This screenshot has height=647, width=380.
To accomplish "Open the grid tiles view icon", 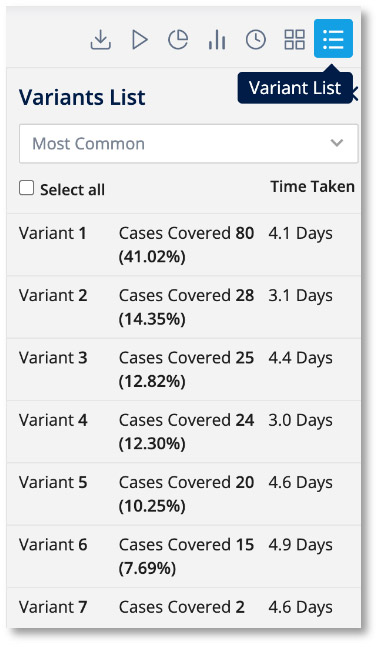I will [295, 40].
